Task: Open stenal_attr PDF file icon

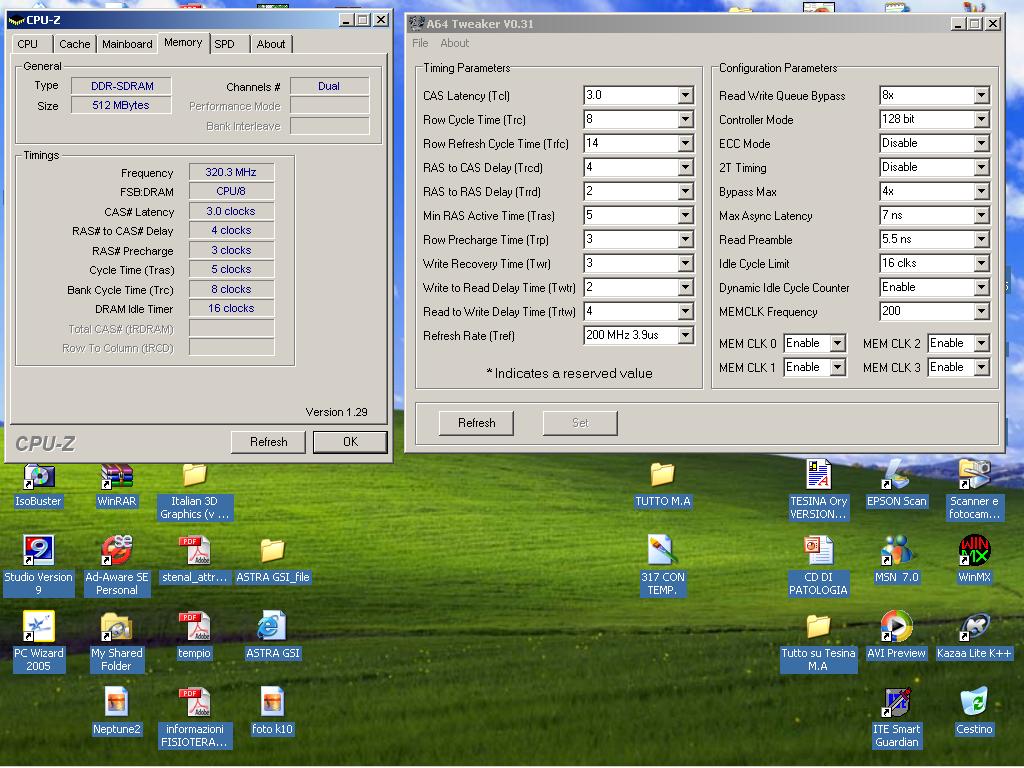Action: pyautogui.click(x=195, y=560)
